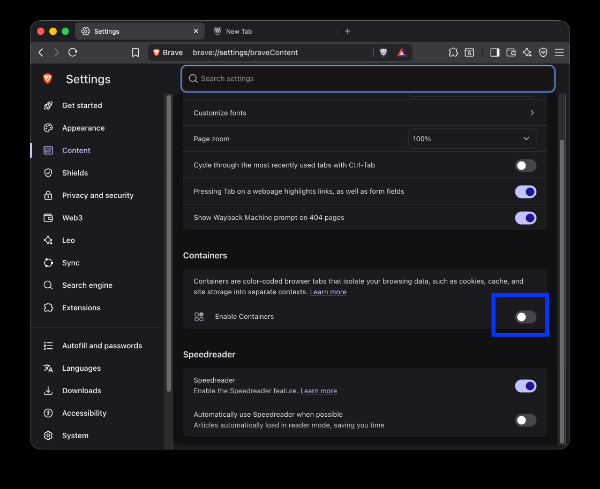Image resolution: width=600 pixels, height=489 pixels.
Task: Click the Privacy and security lock icon
Action: 48,196
